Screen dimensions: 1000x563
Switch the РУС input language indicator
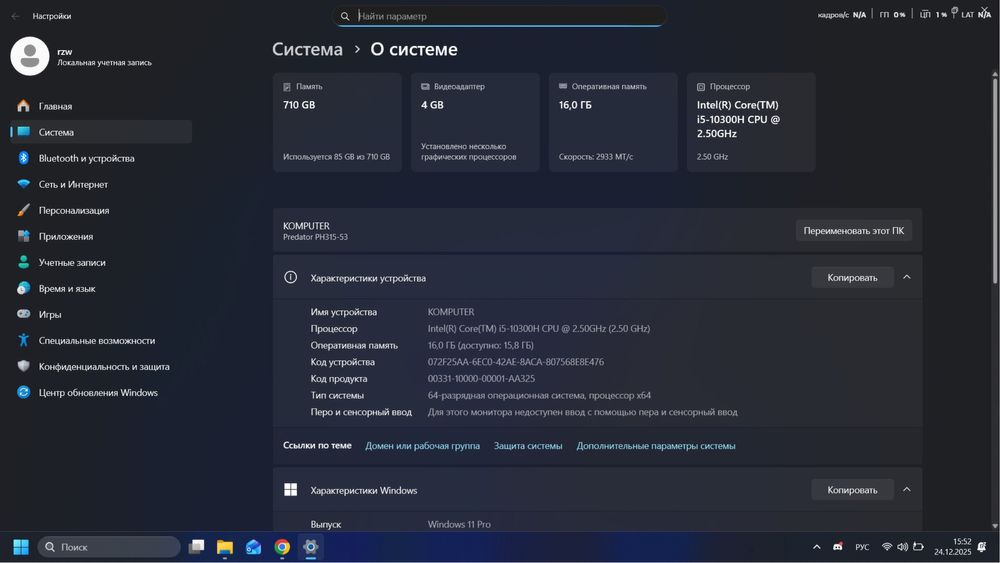click(x=862, y=547)
